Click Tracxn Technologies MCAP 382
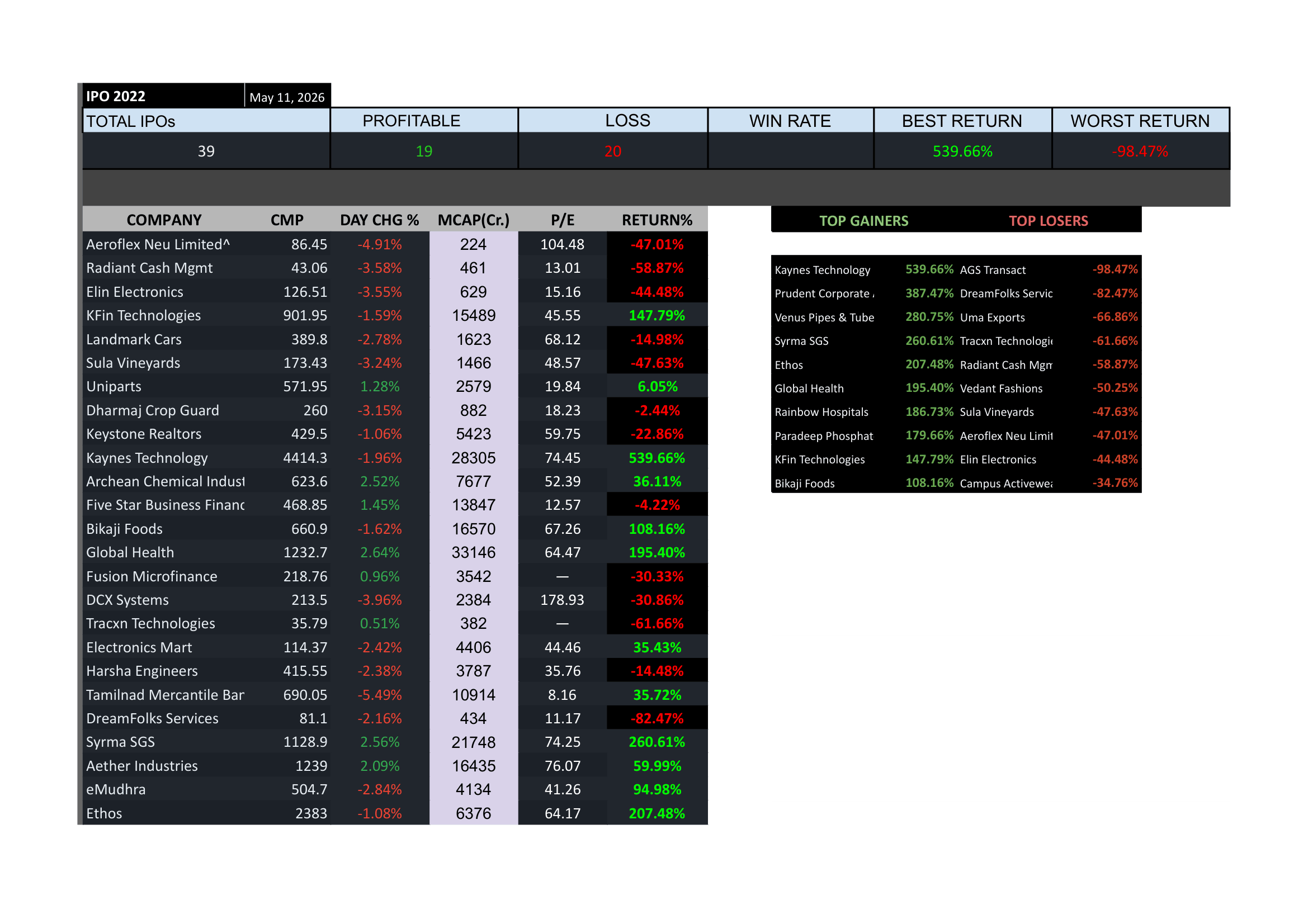1308x924 pixels. (474, 623)
